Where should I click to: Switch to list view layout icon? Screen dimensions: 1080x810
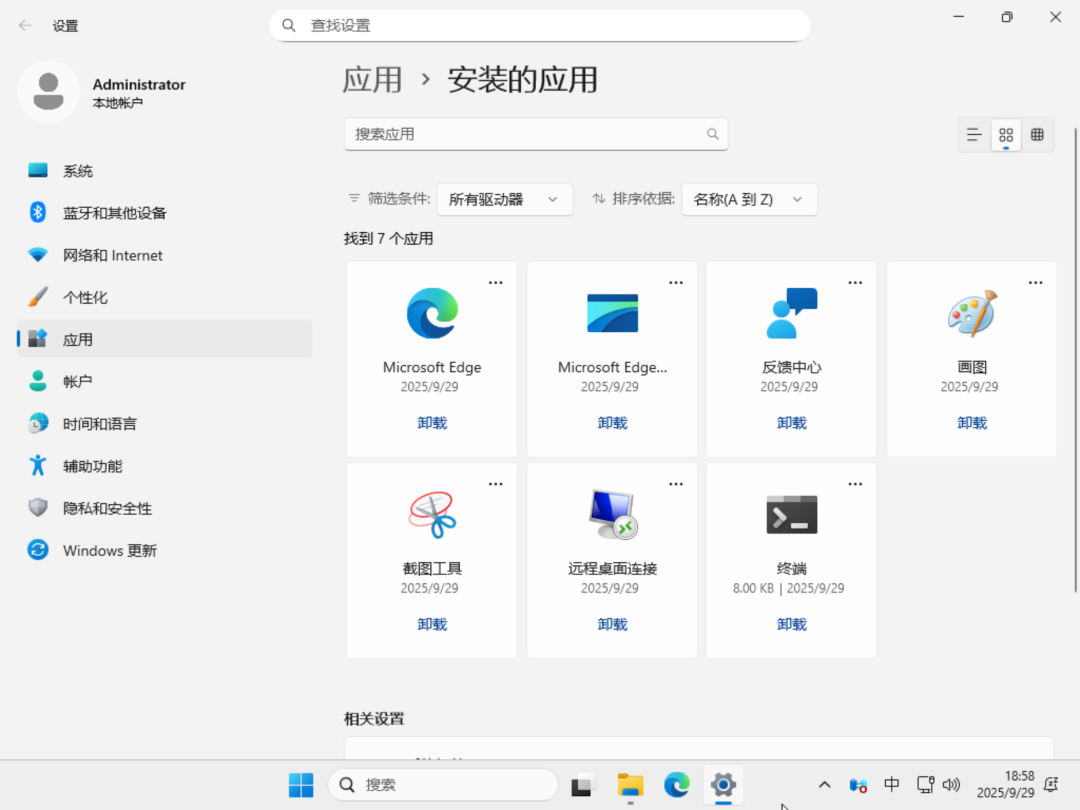point(973,134)
